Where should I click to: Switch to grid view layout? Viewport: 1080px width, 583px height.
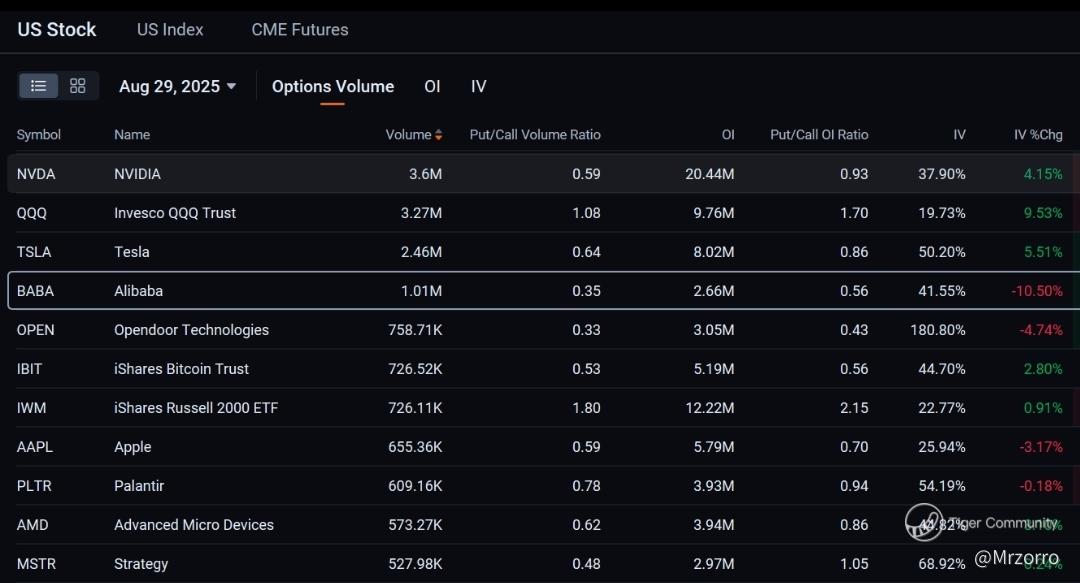pos(78,86)
